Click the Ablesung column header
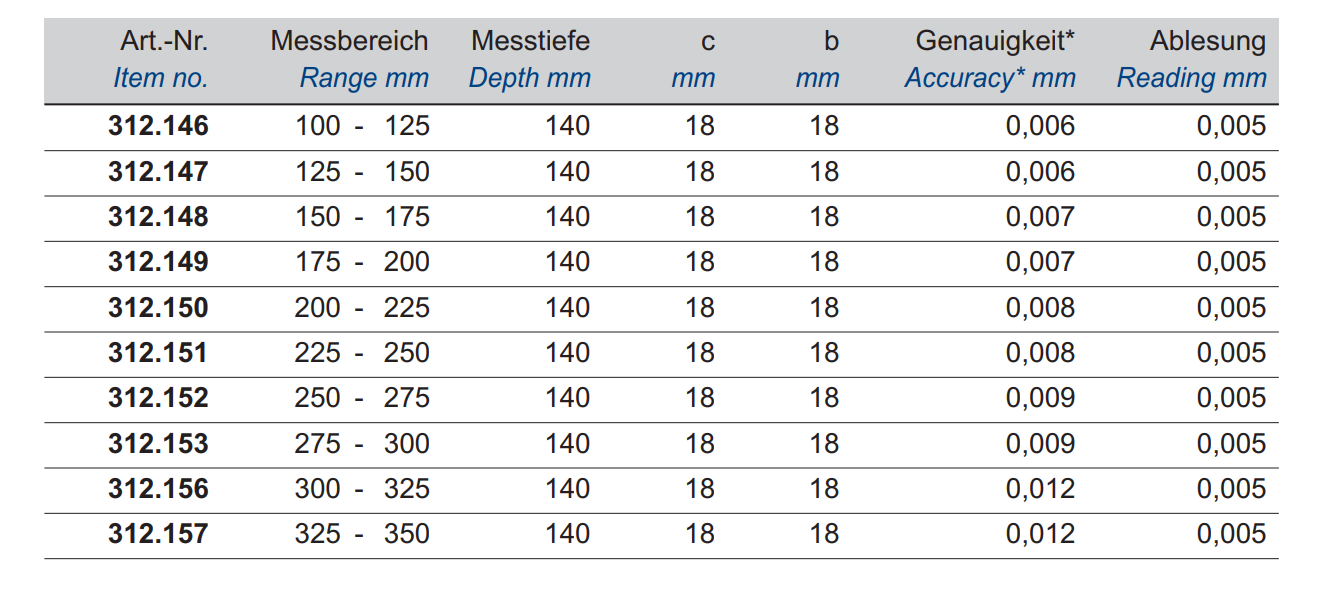This screenshot has width=1325, height=595. pyautogui.click(x=1207, y=42)
